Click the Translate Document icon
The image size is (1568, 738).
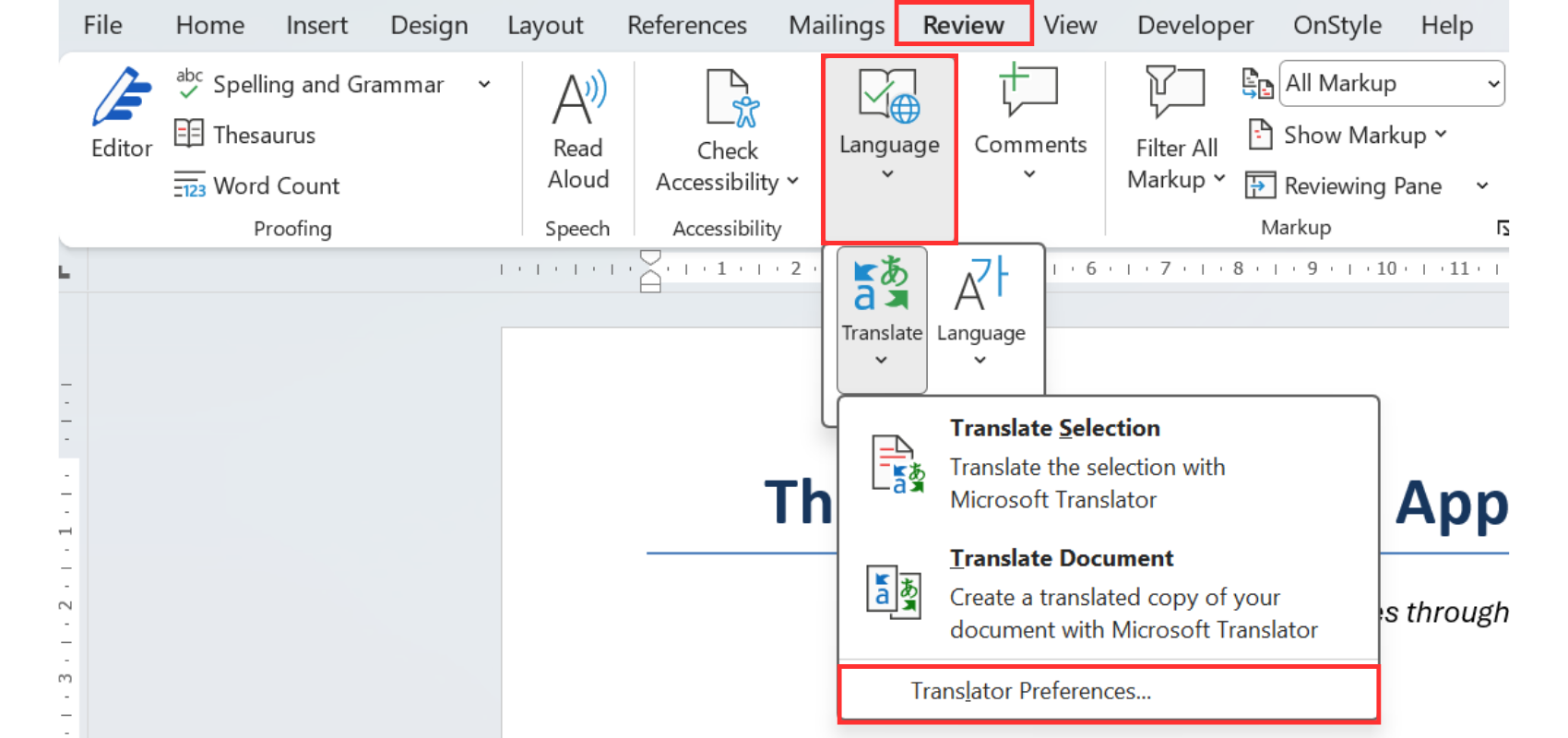pyautogui.click(x=894, y=591)
